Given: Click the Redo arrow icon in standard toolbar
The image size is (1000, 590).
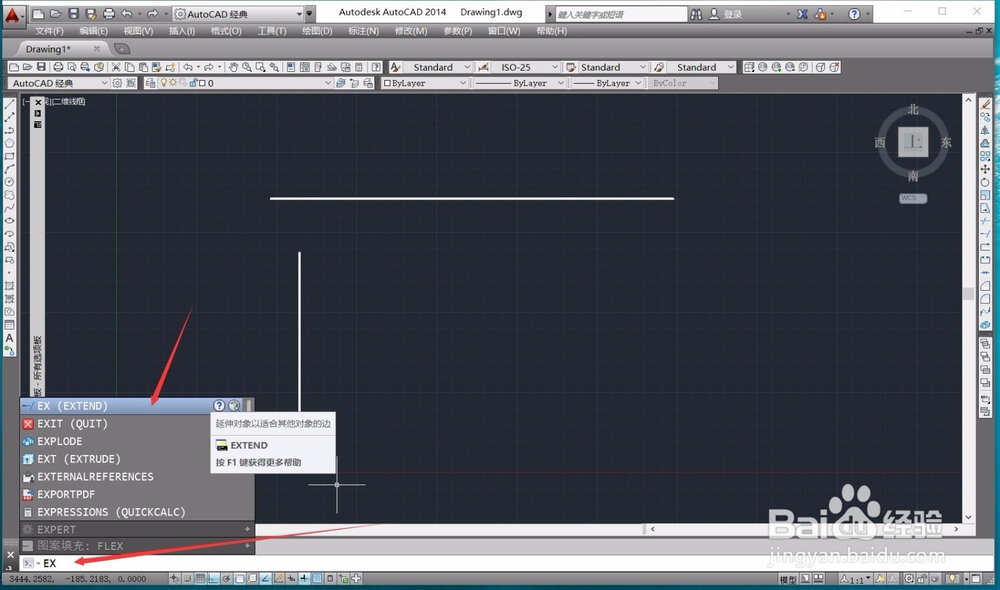Looking at the screenshot, I should 209,67.
